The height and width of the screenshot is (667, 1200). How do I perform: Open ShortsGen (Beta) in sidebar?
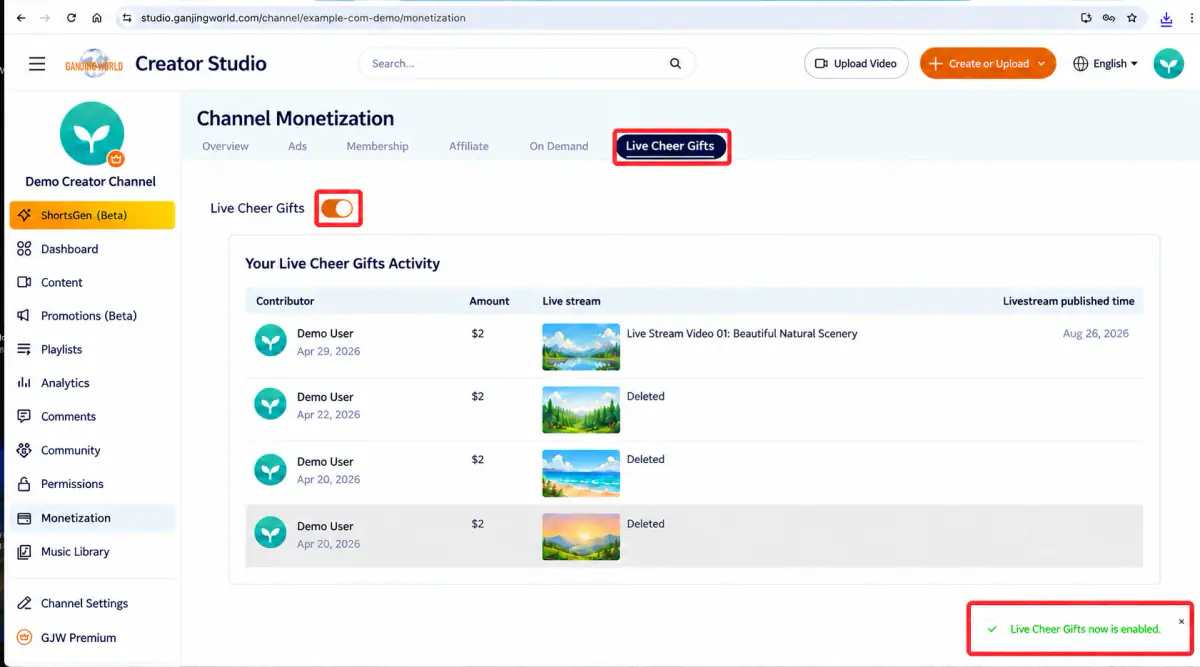[92, 215]
